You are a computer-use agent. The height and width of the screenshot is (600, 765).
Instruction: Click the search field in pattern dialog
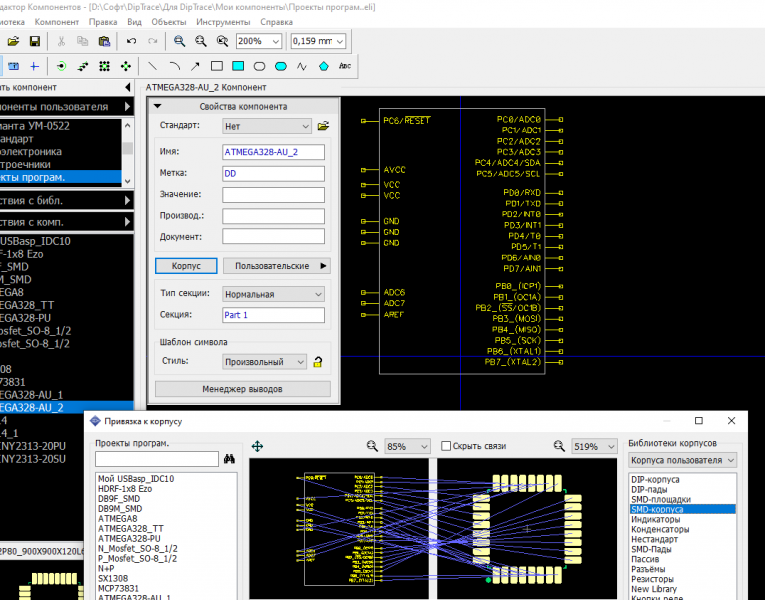pos(157,459)
